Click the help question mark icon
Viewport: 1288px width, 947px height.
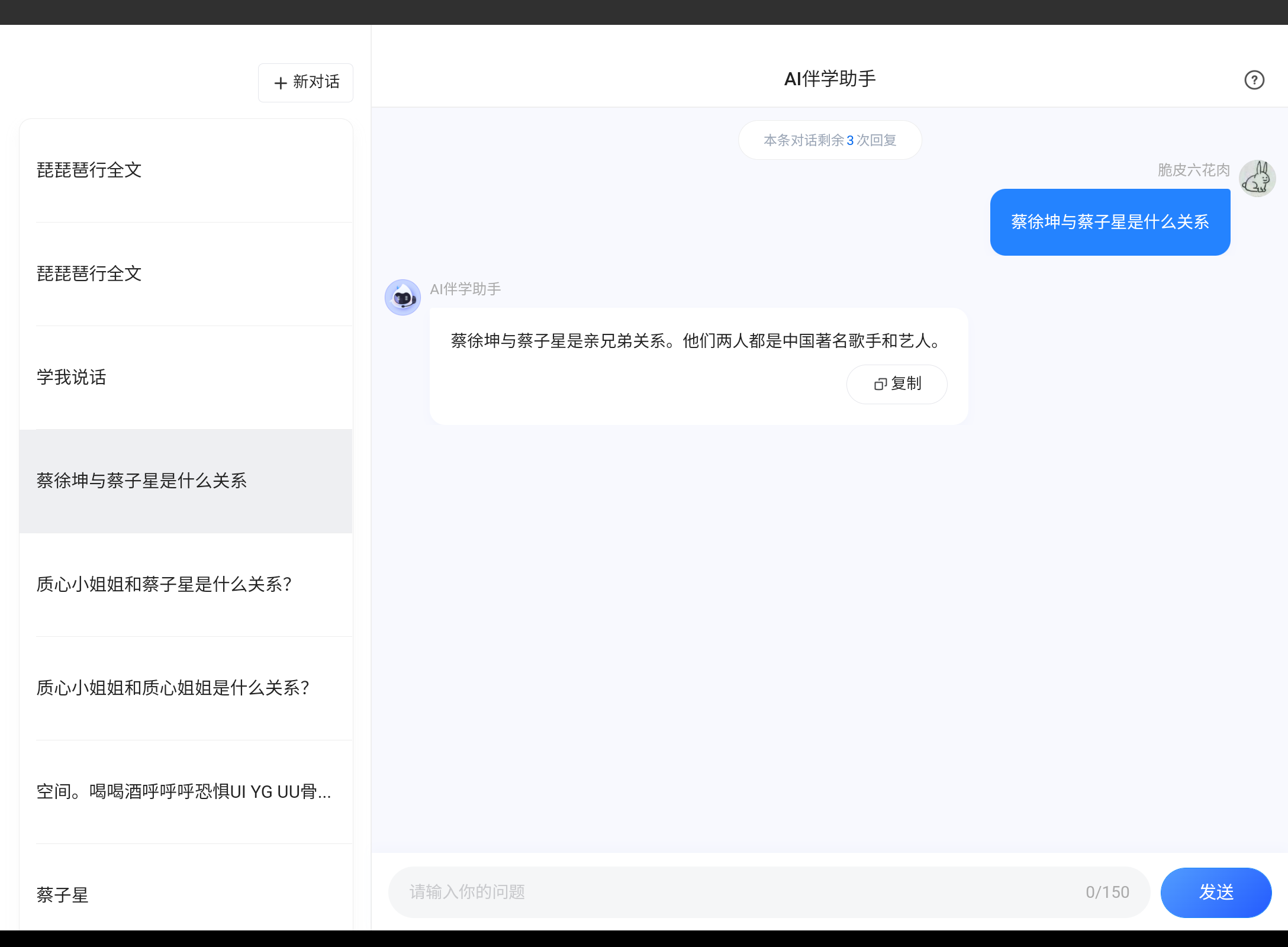click(1254, 80)
